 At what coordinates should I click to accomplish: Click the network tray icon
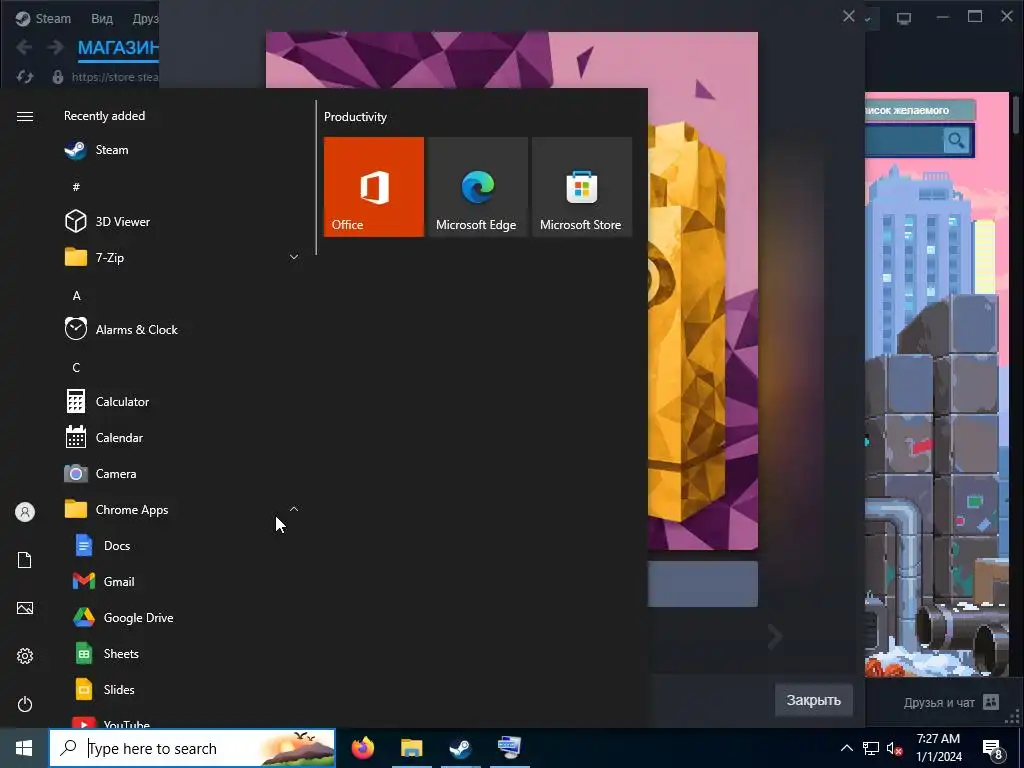(871, 748)
